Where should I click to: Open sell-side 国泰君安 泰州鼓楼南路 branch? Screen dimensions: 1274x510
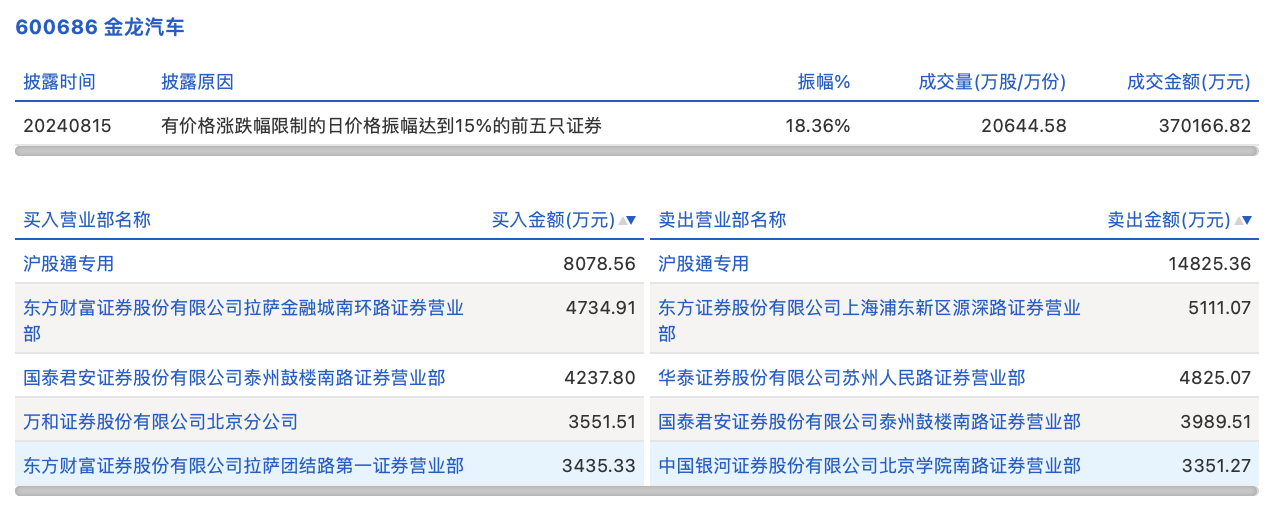click(x=869, y=422)
